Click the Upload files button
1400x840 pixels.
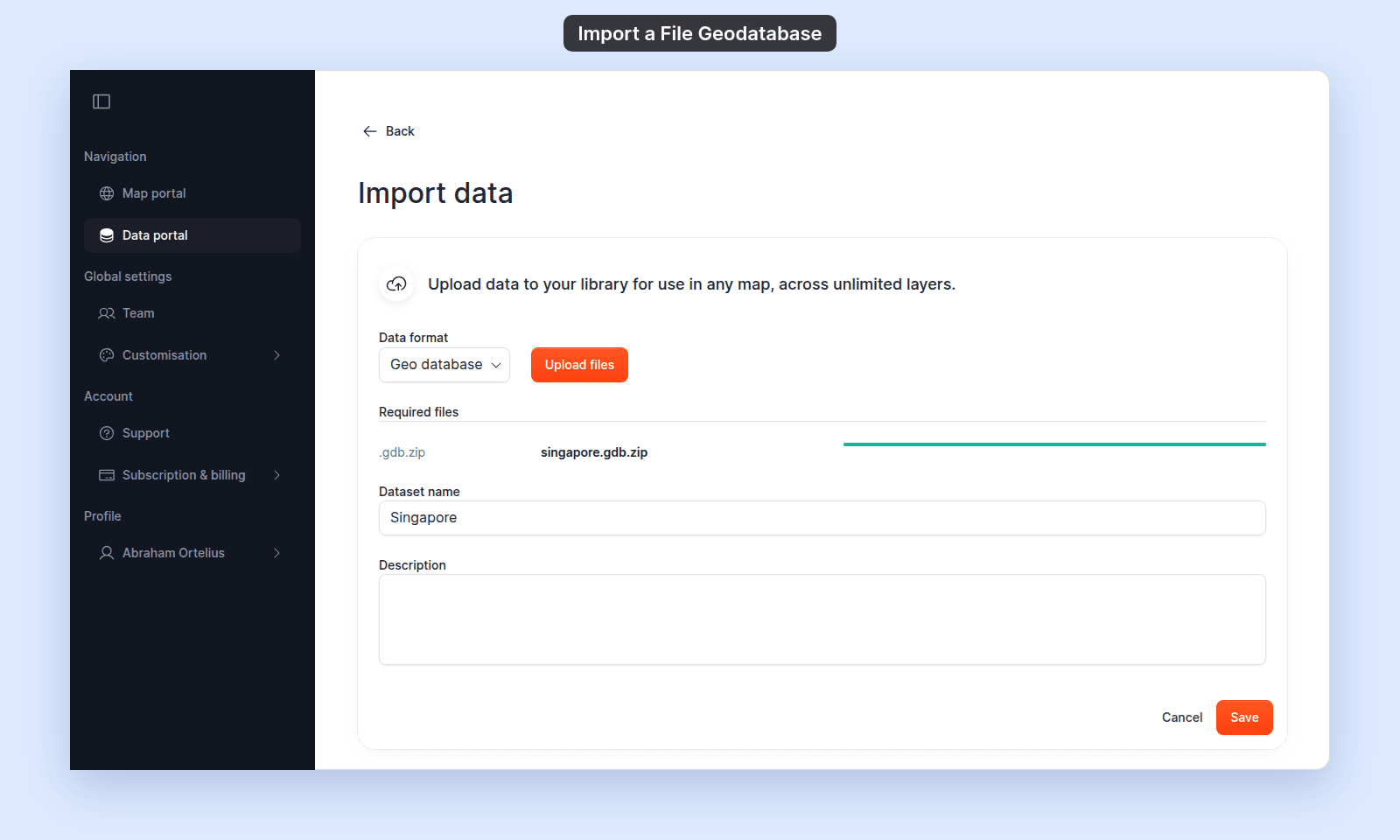pyautogui.click(x=579, y=365)
